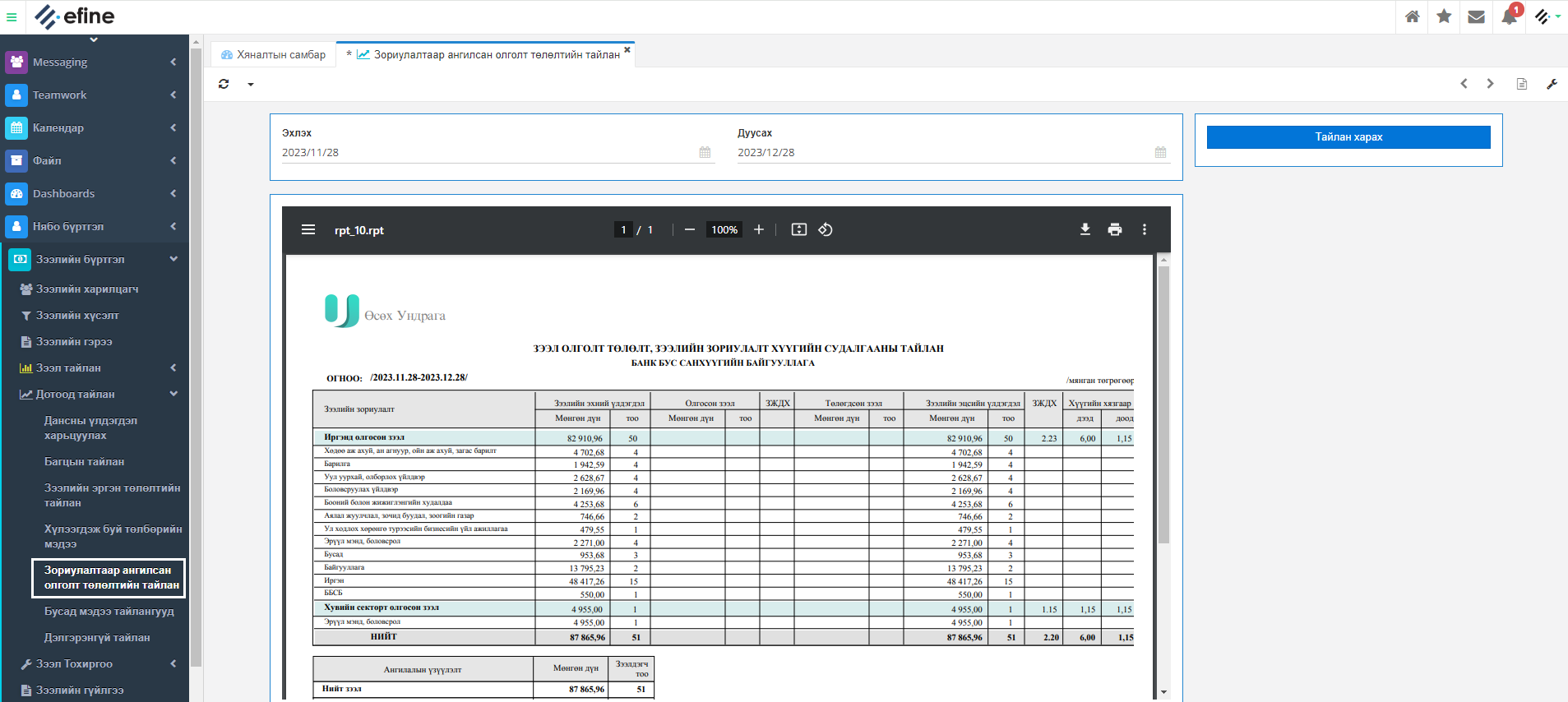Expand the Нябо бүртгэл menu chevron
This screenshot has height=702, width=1568.
point(173,226)
